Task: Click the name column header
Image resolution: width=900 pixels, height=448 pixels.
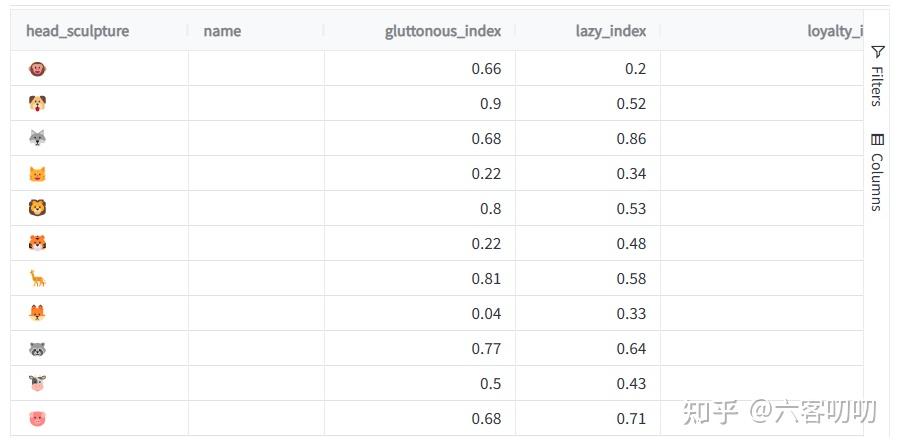Action: pos(222,31)
